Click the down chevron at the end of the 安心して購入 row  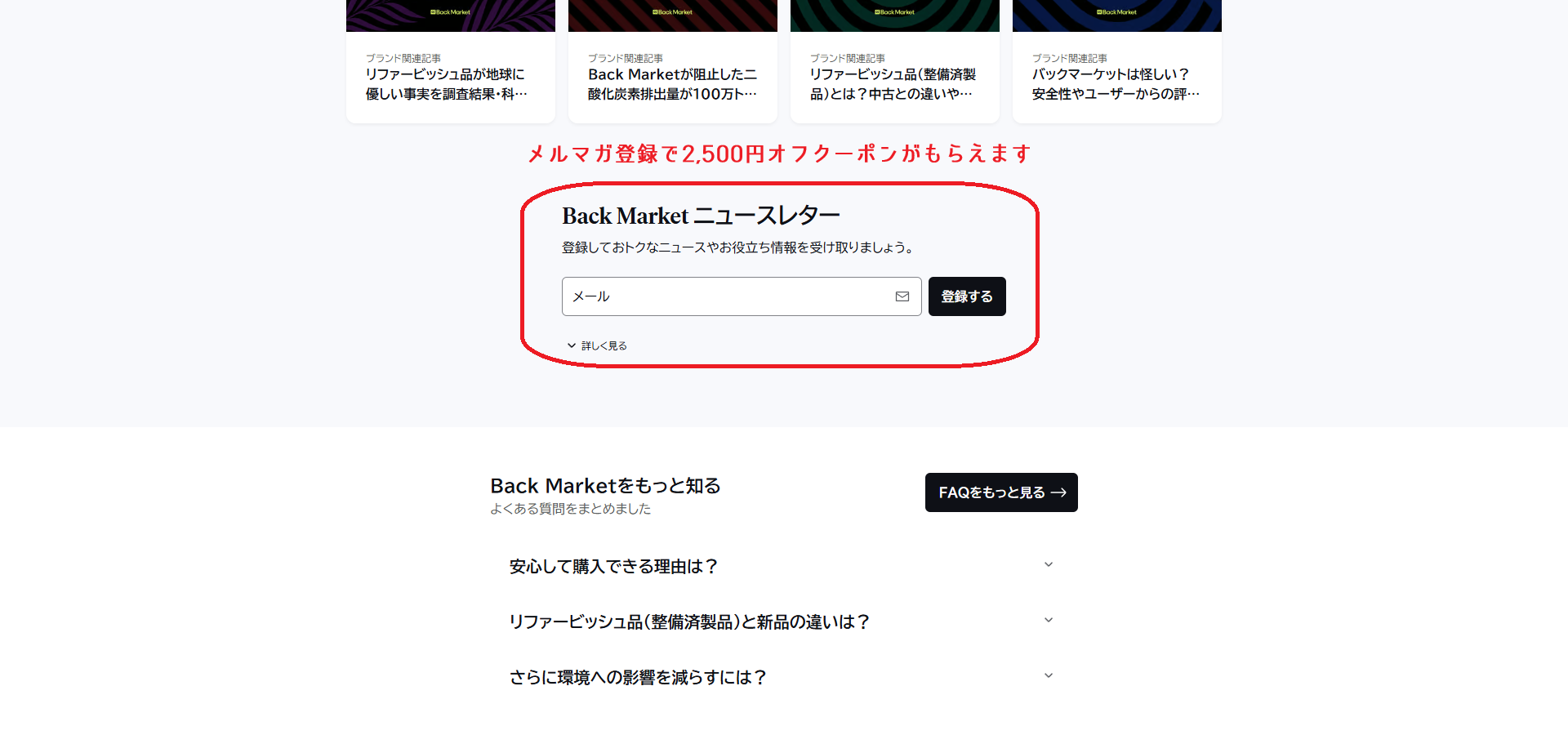click(x=1049, y=564)
